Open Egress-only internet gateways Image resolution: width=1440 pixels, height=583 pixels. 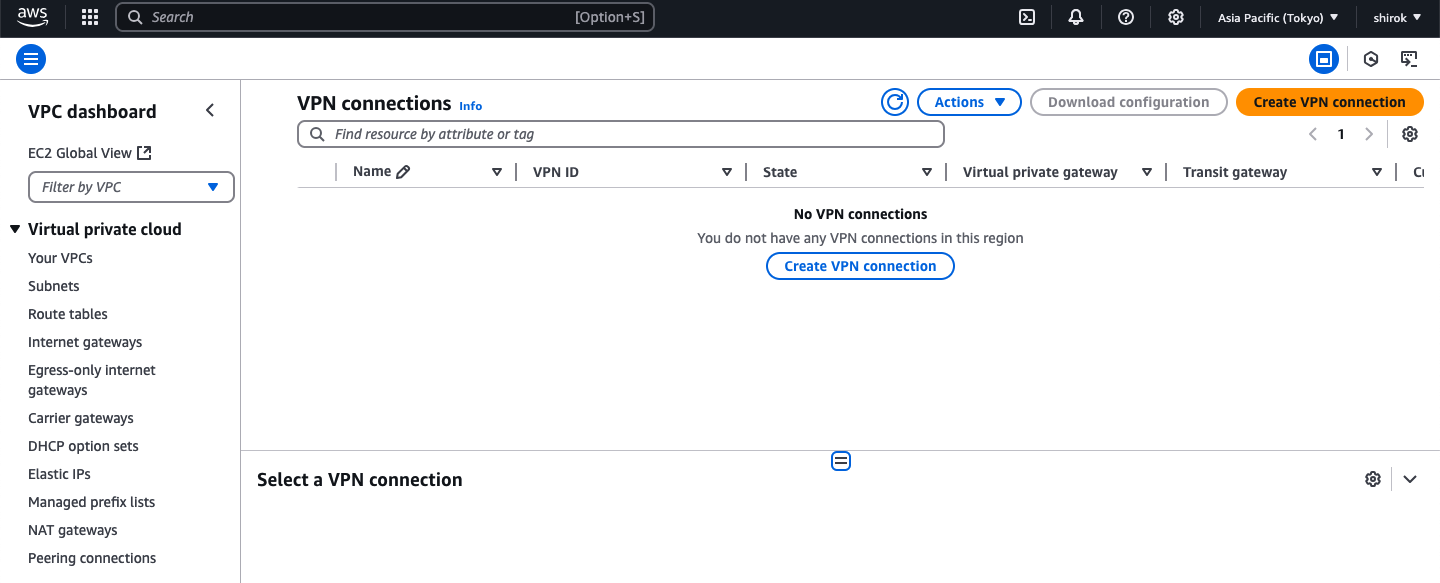(92, 380)
